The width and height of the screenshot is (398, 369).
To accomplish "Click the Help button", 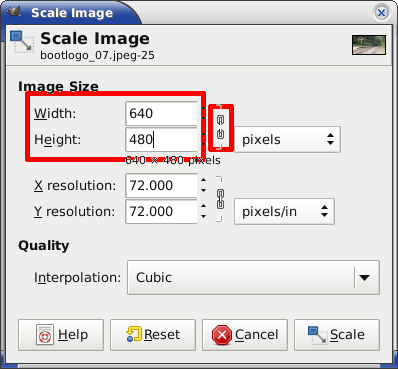I will tap(61, 335).
